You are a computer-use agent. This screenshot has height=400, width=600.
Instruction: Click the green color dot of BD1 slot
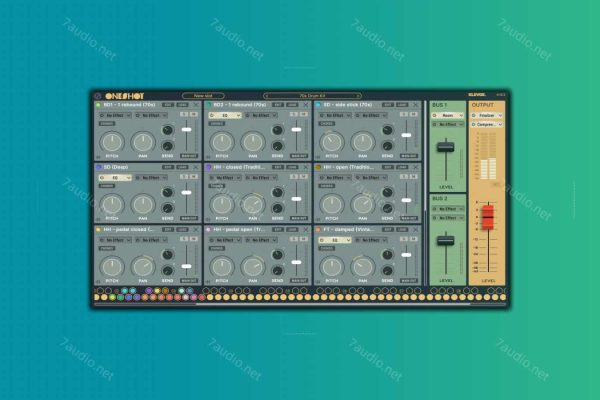98,105
